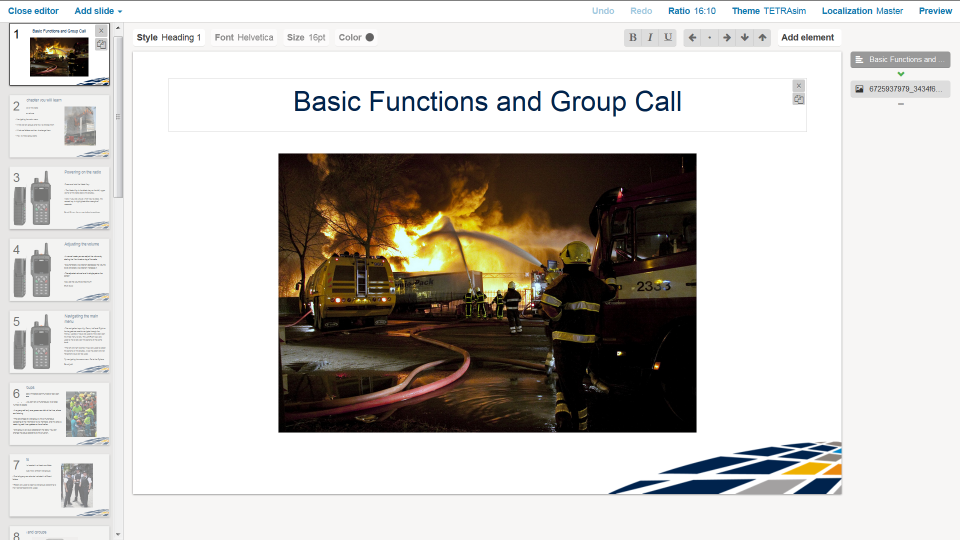Click the right arrow alignment icon
The width and height of the screenshot is (960, 540).
(727, 38)
